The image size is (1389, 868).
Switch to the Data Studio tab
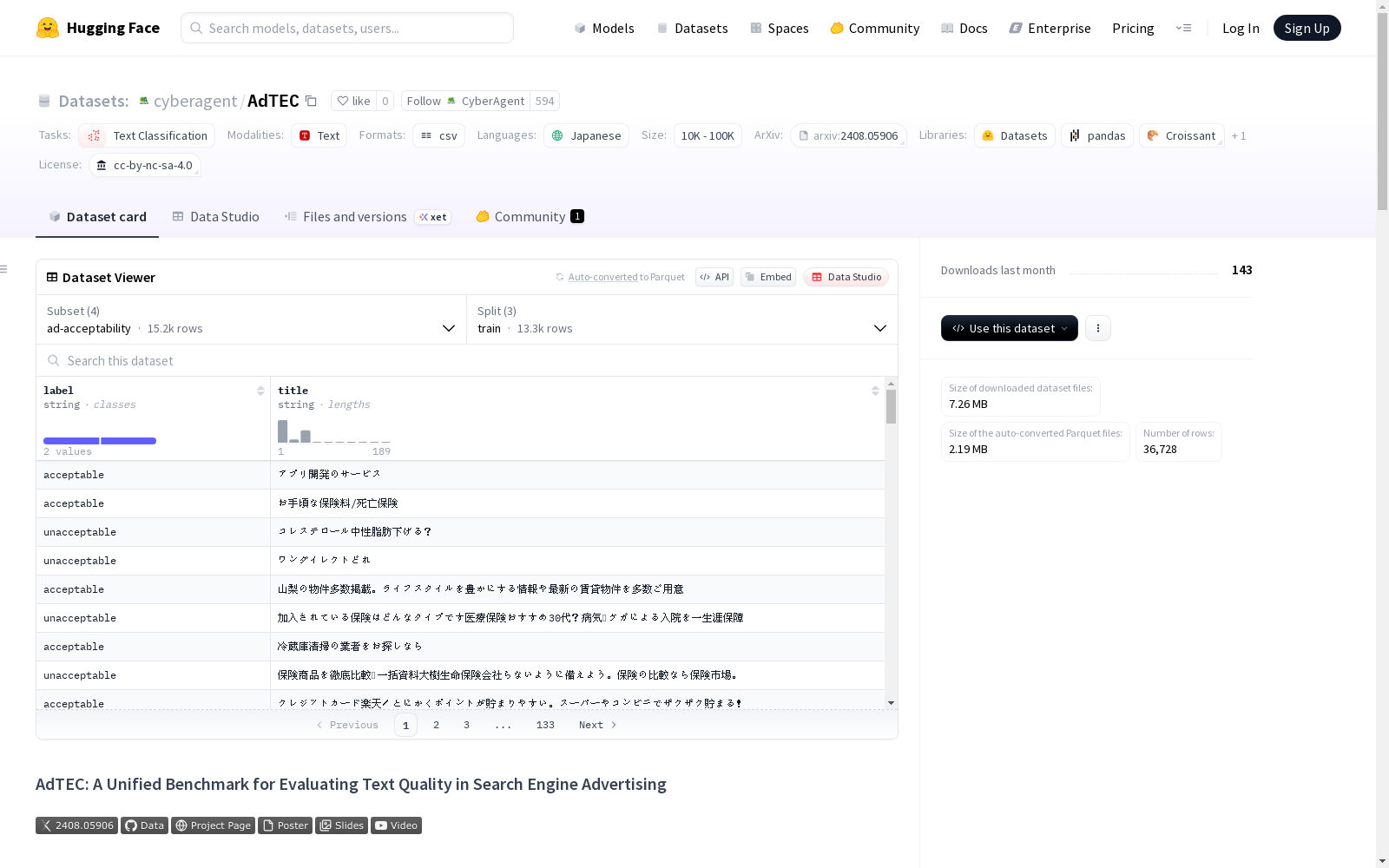[x=215, y=217]
